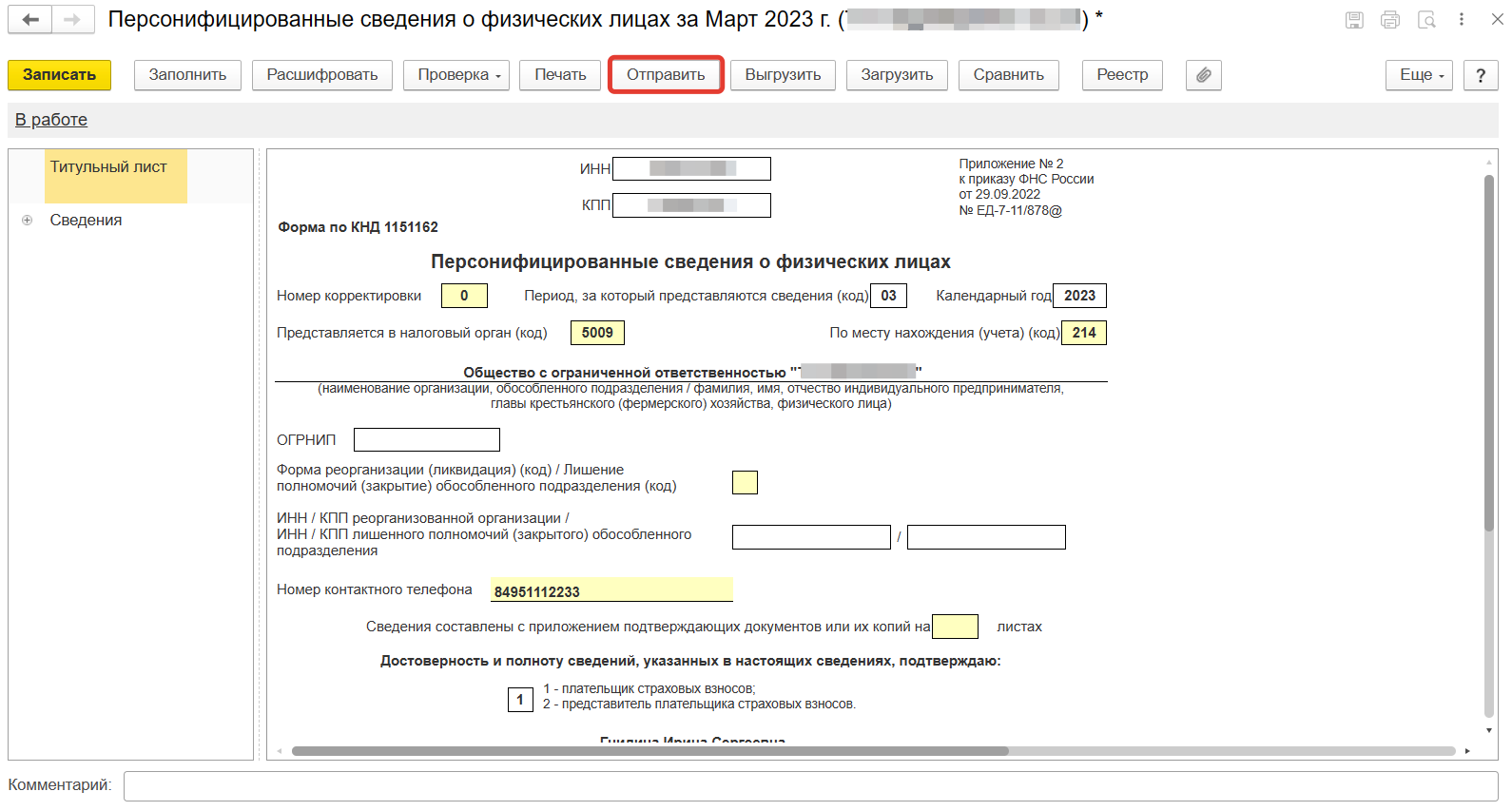Select Титульный лист in the section tree
The image size is (1512, 811).
116,175
